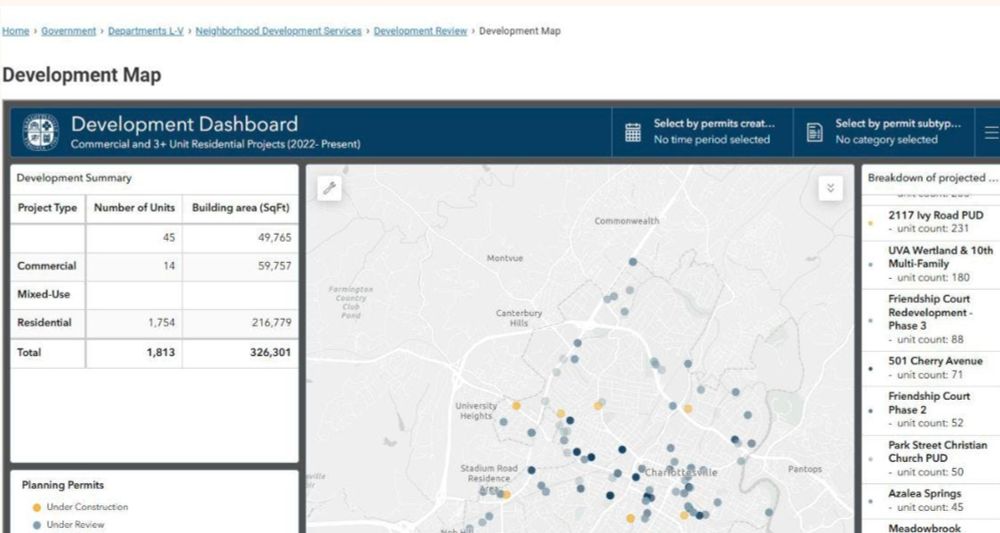Open the 'Select by permits created' filter
Viewport: 1000px width, 533px height.
click(x=702, y=131)
